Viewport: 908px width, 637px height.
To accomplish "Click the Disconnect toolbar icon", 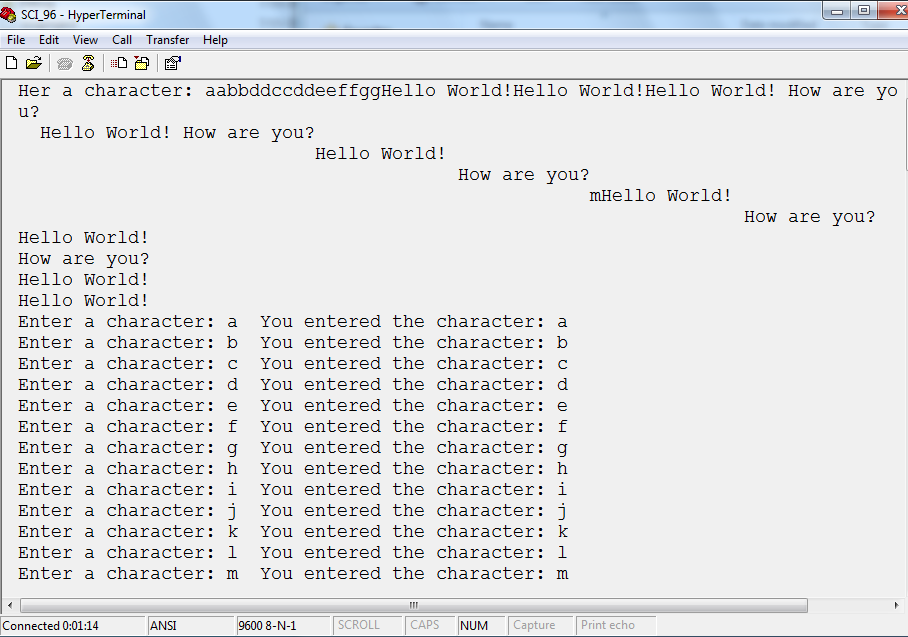I will click(88, 62).
